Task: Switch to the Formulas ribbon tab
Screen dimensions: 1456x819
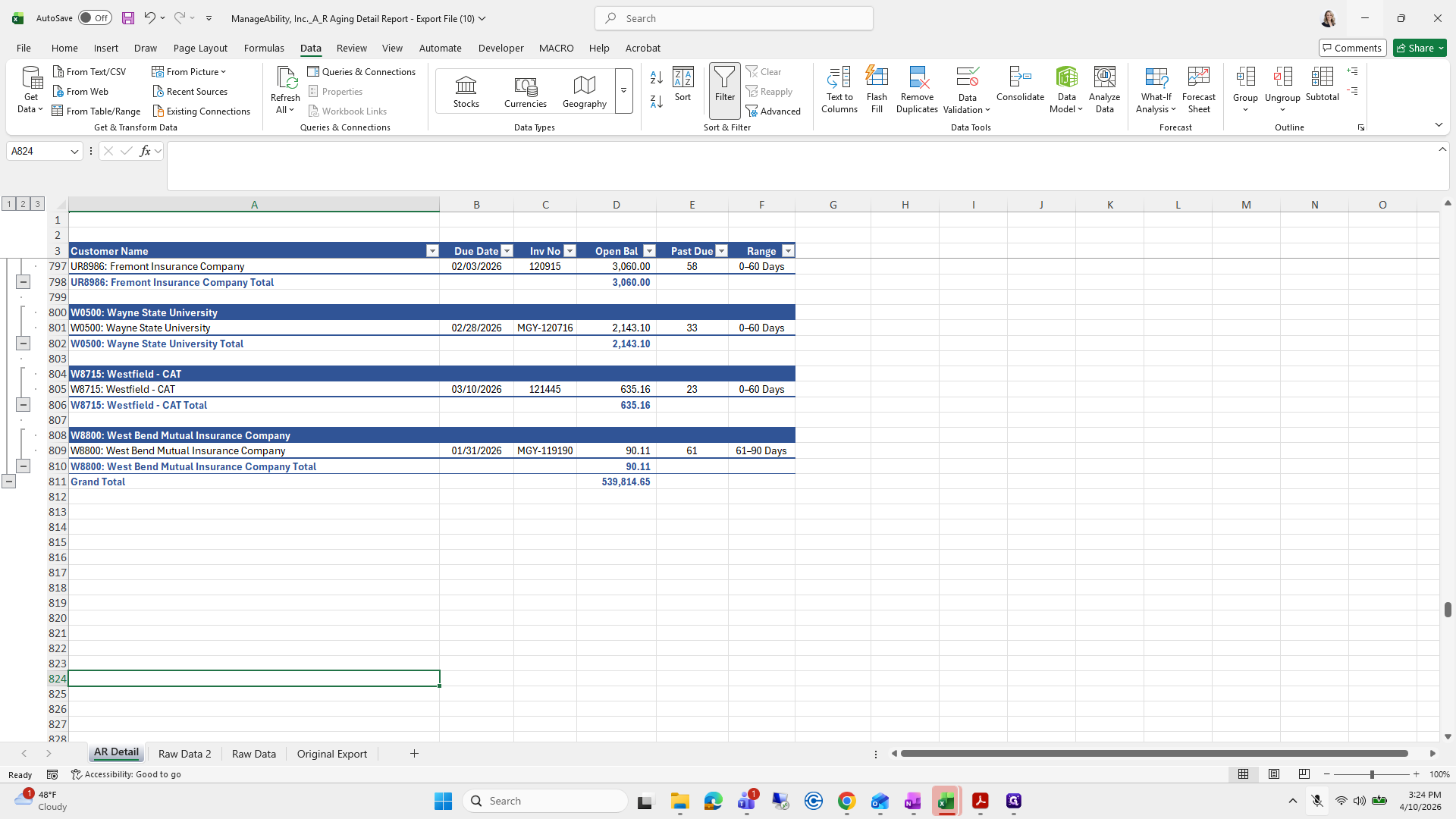Action: (x=264, y=48)
